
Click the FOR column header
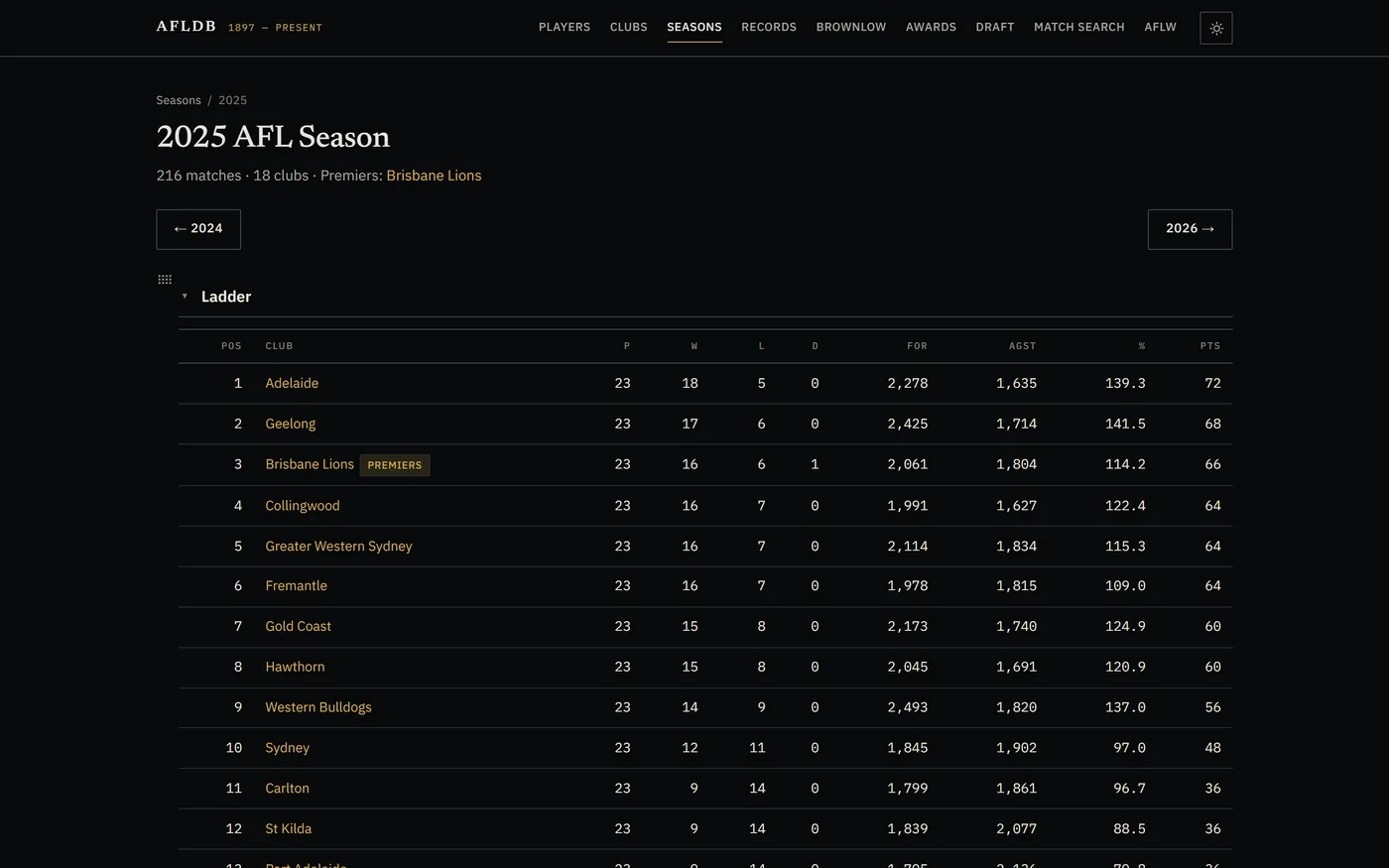coord(918,346)
